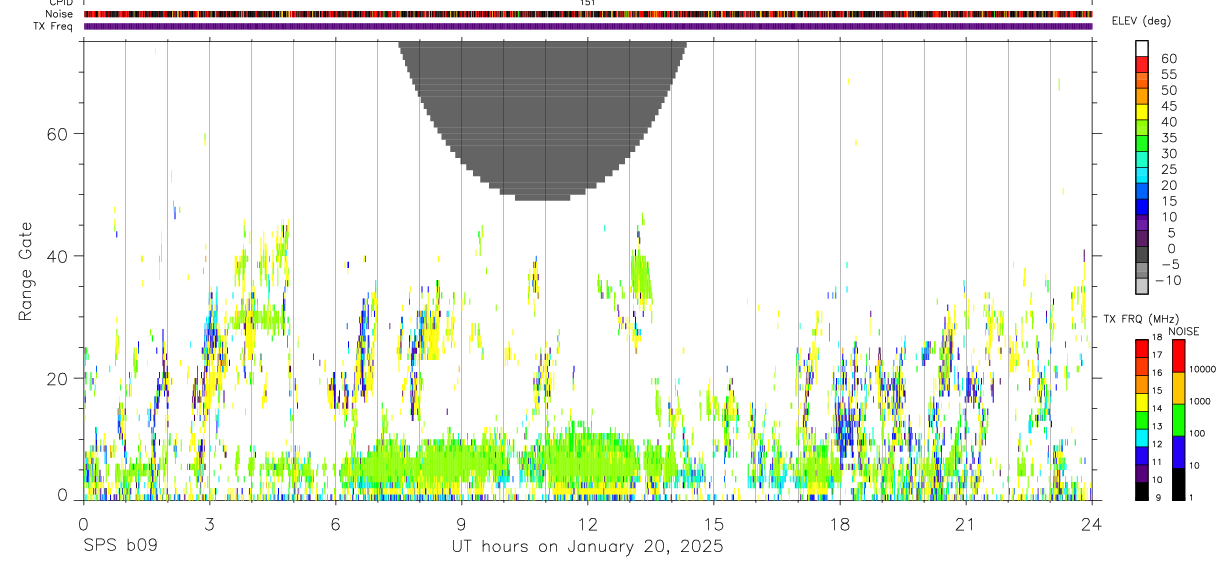Click the '60' tick on the Range Gate axis

coord(59,134)
